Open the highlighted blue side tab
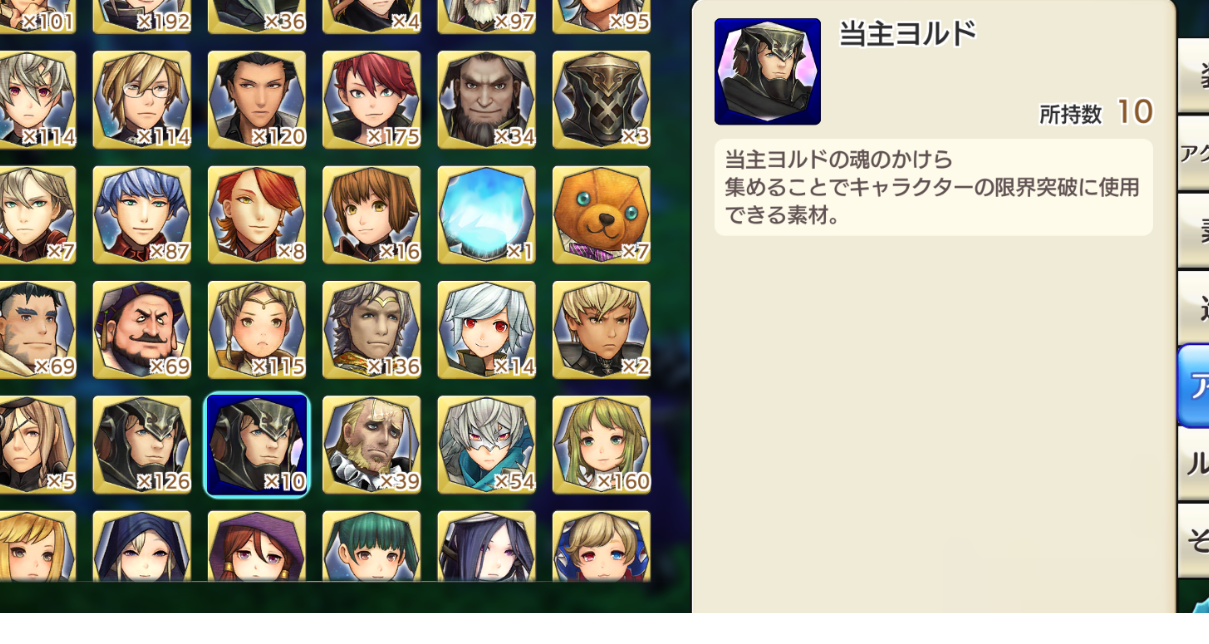 coord(1194,386)
